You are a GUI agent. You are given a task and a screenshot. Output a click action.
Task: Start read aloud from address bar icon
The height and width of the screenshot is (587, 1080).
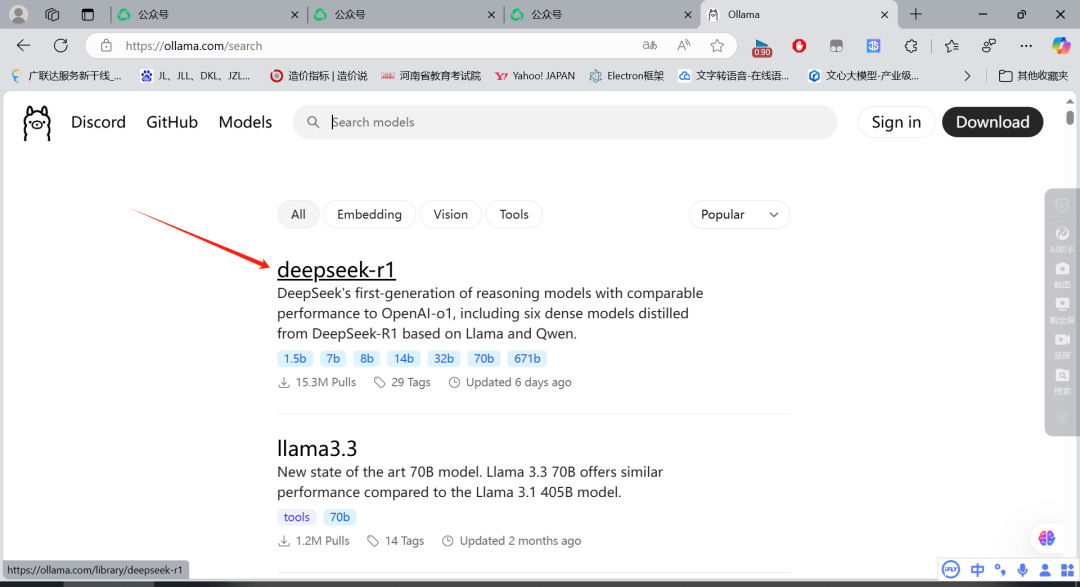(x=683, y=45)
